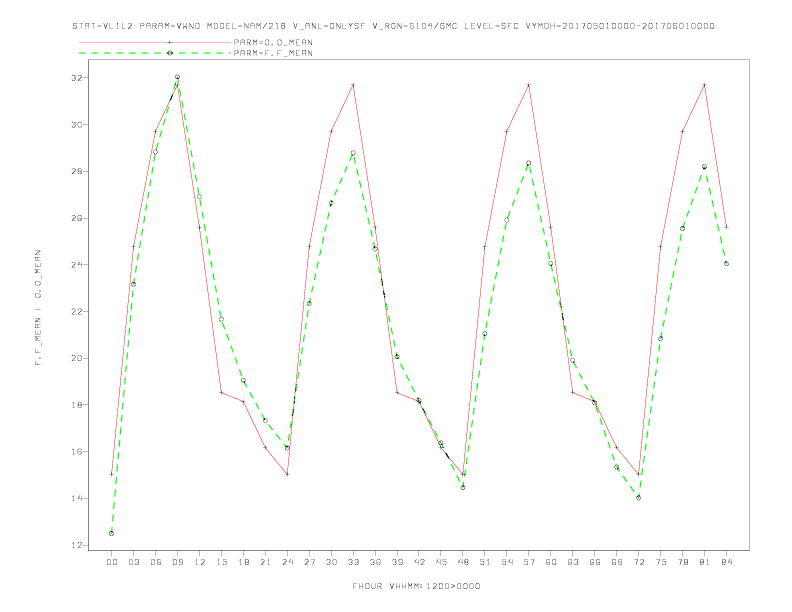Click y-axis tick label 18
Image resolution: width=792 pixels, height=612 pixels.
(77, 405)
